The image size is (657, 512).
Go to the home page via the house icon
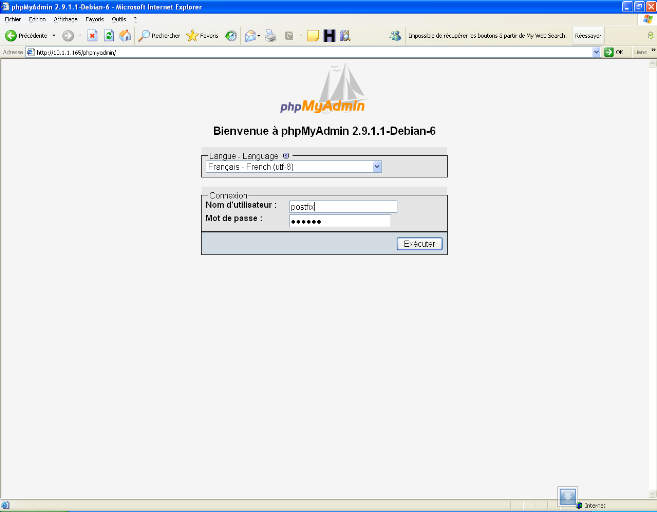[x=125, y=36]
